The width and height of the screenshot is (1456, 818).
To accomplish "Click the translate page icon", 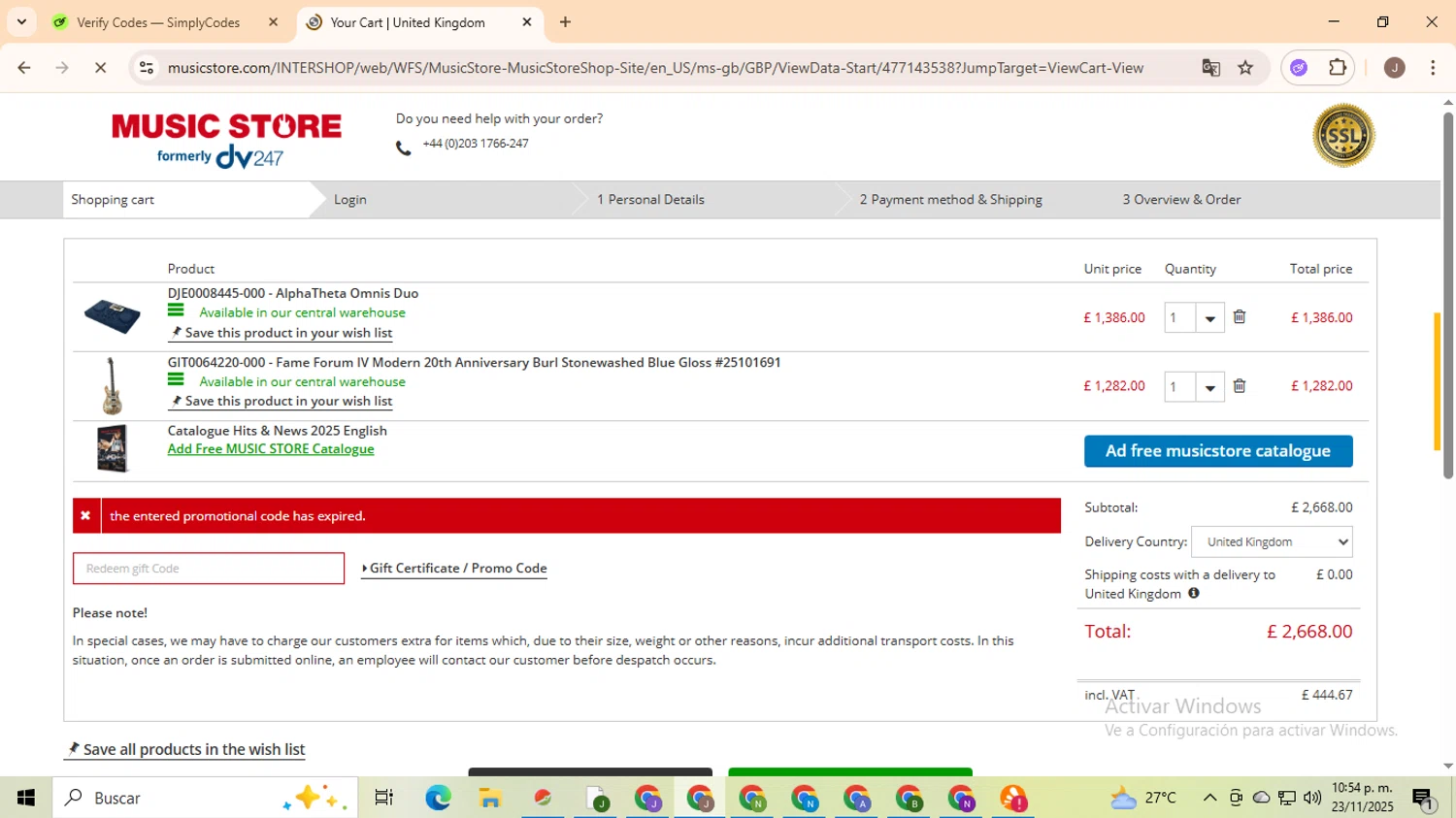I will (x=1210, y=68).
